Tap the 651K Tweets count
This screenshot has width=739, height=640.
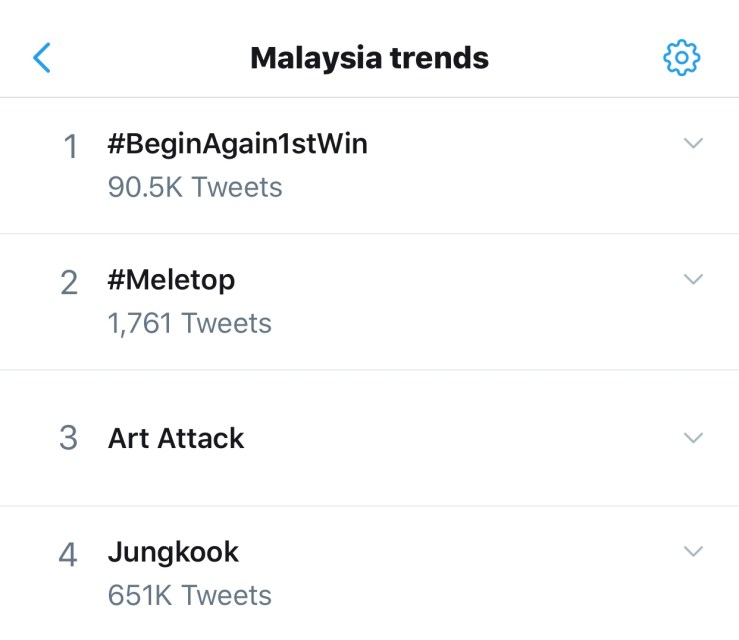pos(189,595)
